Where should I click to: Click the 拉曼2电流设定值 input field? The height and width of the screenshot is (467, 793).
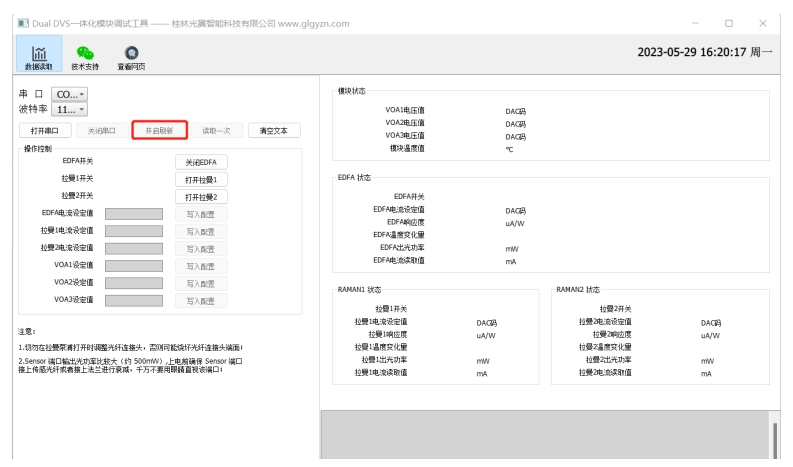[133, 248]
